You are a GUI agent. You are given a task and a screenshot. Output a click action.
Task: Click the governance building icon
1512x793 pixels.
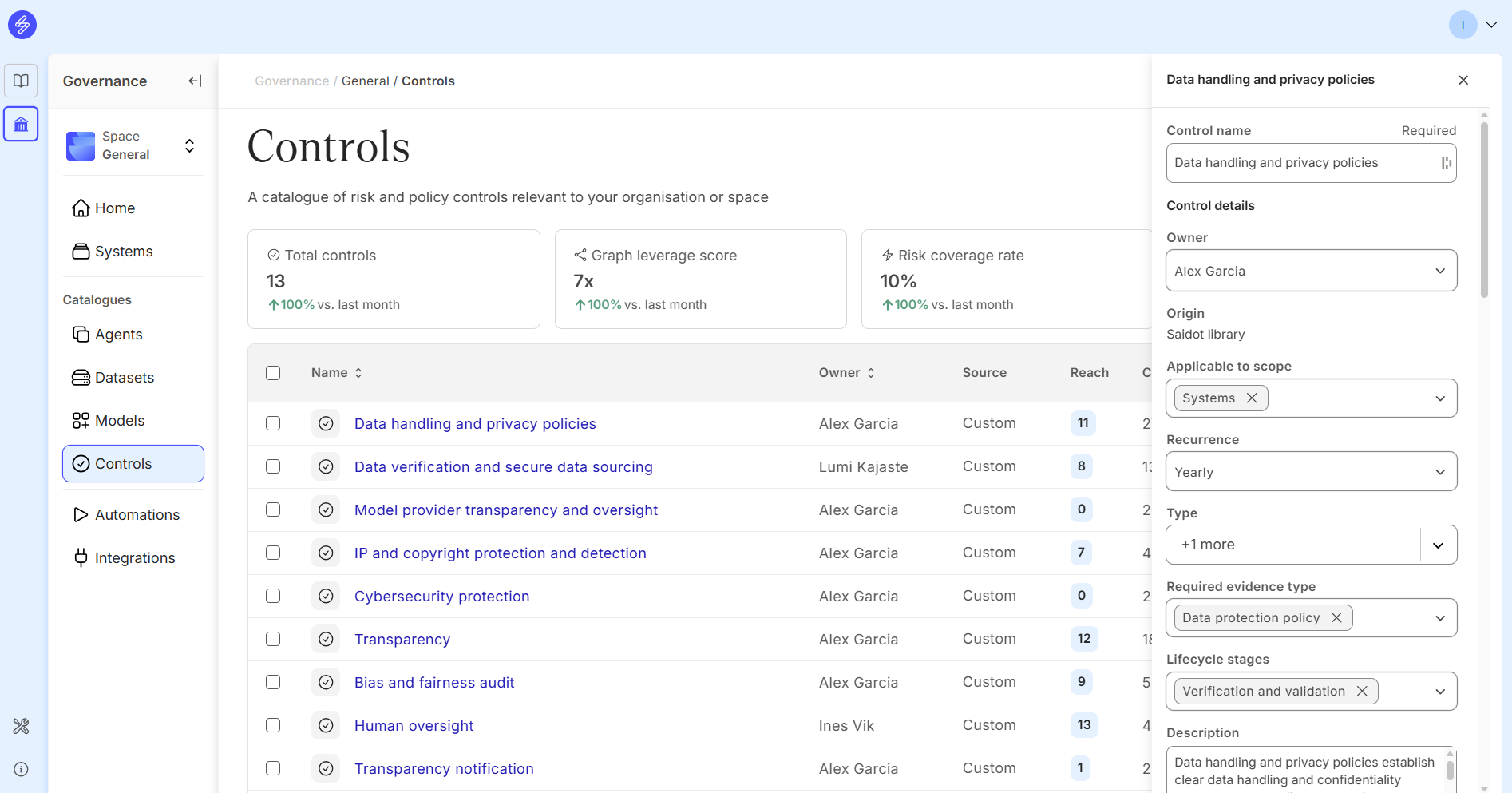point(21,125)
